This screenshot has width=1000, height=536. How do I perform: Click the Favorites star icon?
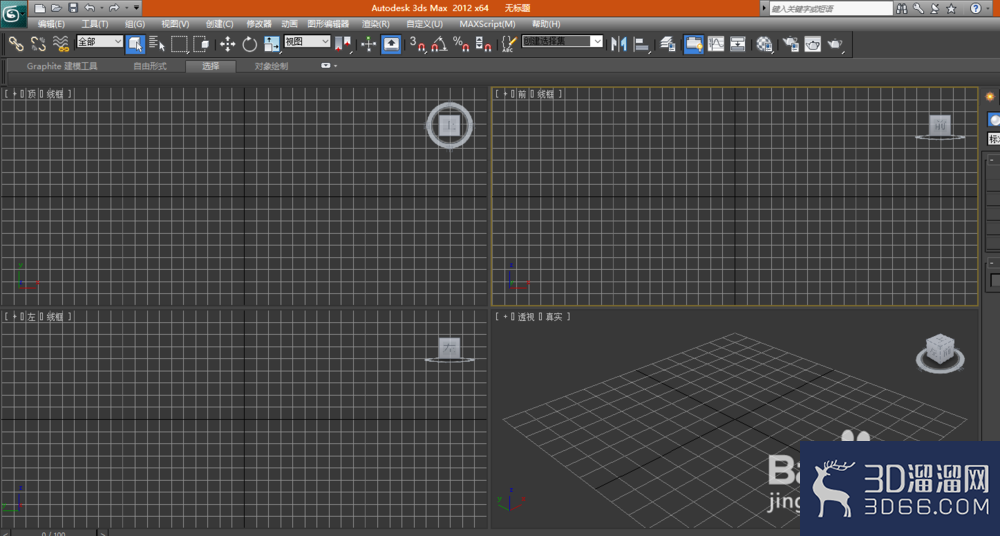[x=952, y=8]
